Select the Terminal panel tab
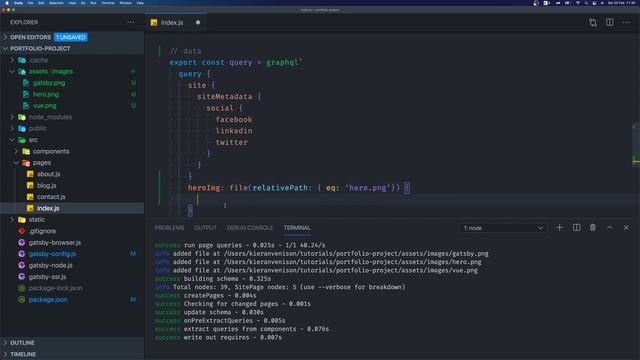Screen dimensions: 640x360 [x=297, y=228]
